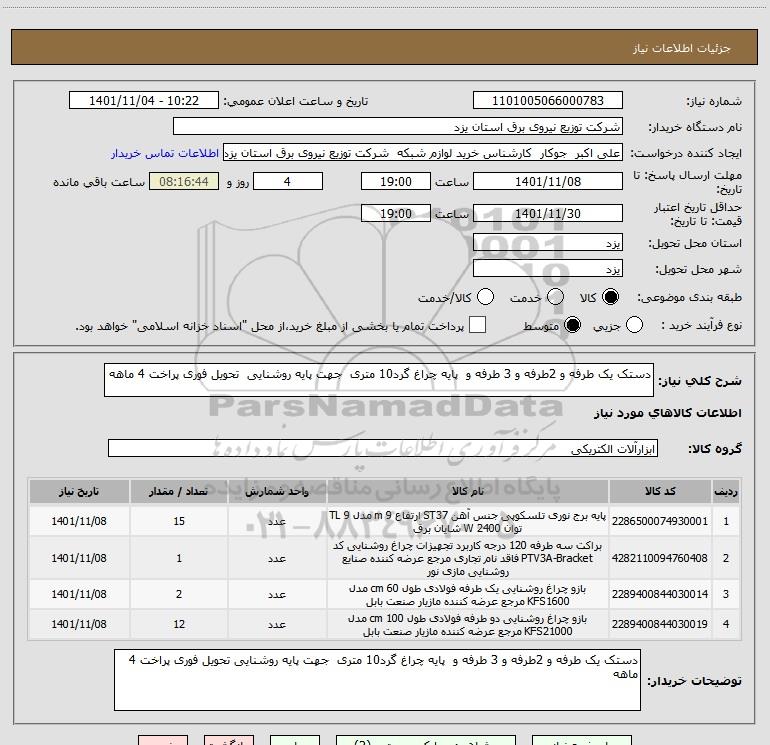Click the 19:00 time field beside 1401/11/08
Image resolution: width=770 pixels, height=745 pixels.
pyautogui.click(x=396, y=182)
